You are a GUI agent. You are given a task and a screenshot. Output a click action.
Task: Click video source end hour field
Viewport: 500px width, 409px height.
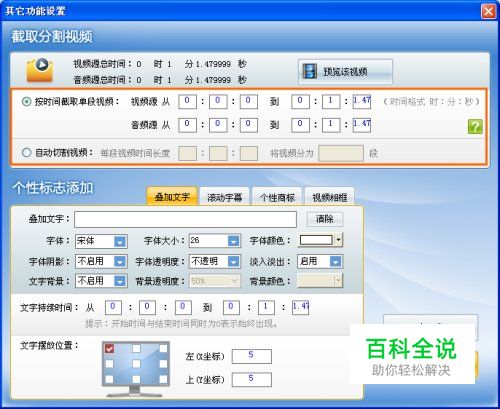pos(300,102)
